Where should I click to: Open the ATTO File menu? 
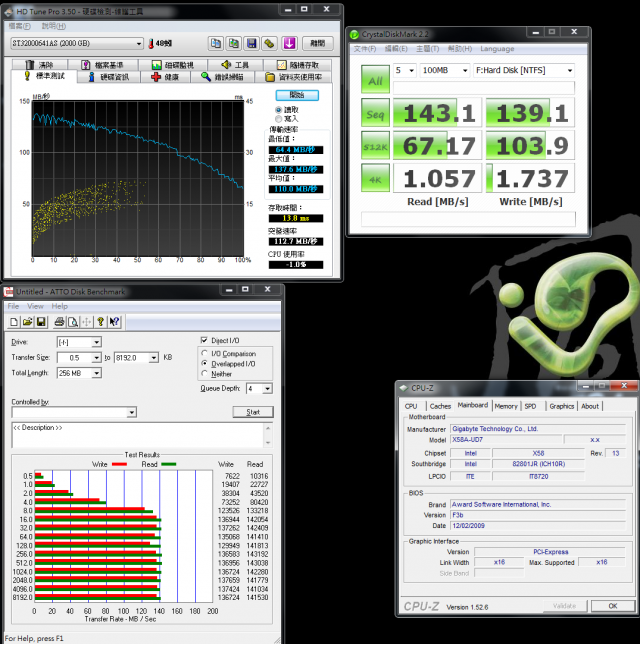(13, 306)
